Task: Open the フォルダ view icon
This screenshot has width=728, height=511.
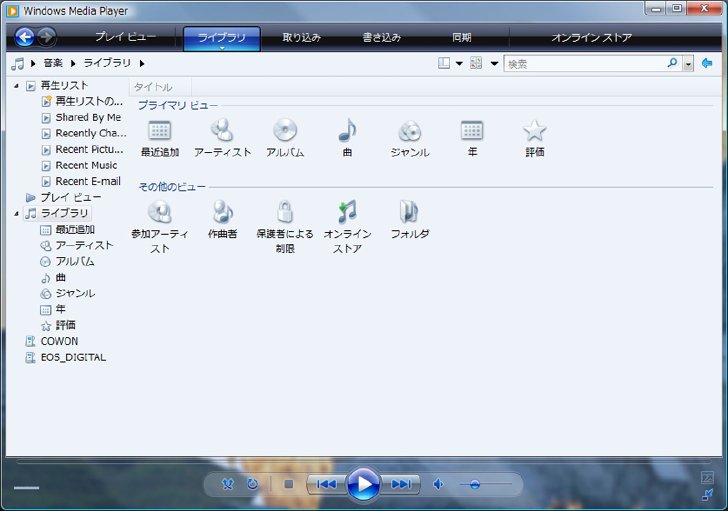Action: [x=409, y=212]
